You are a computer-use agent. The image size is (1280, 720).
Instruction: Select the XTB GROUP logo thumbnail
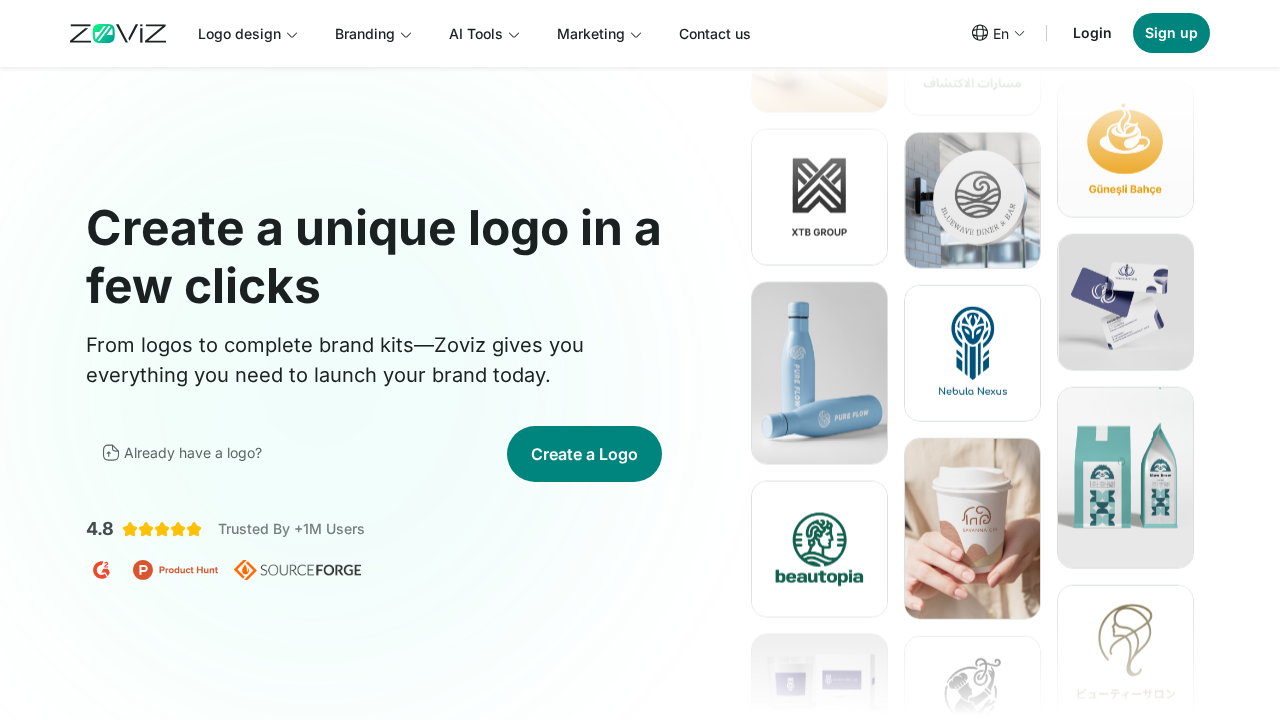(x=819, y=197)
